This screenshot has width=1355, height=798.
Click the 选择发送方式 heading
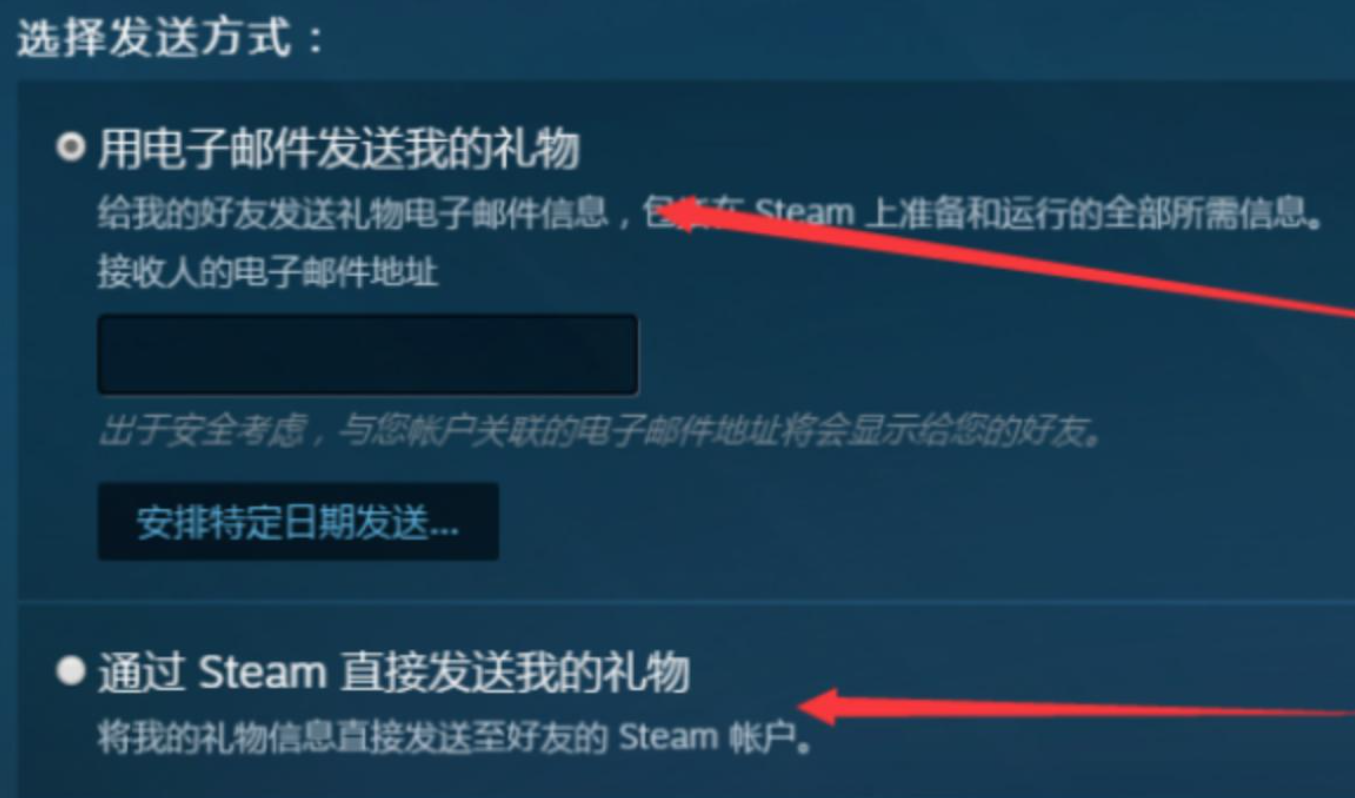[x=171, y=39]
